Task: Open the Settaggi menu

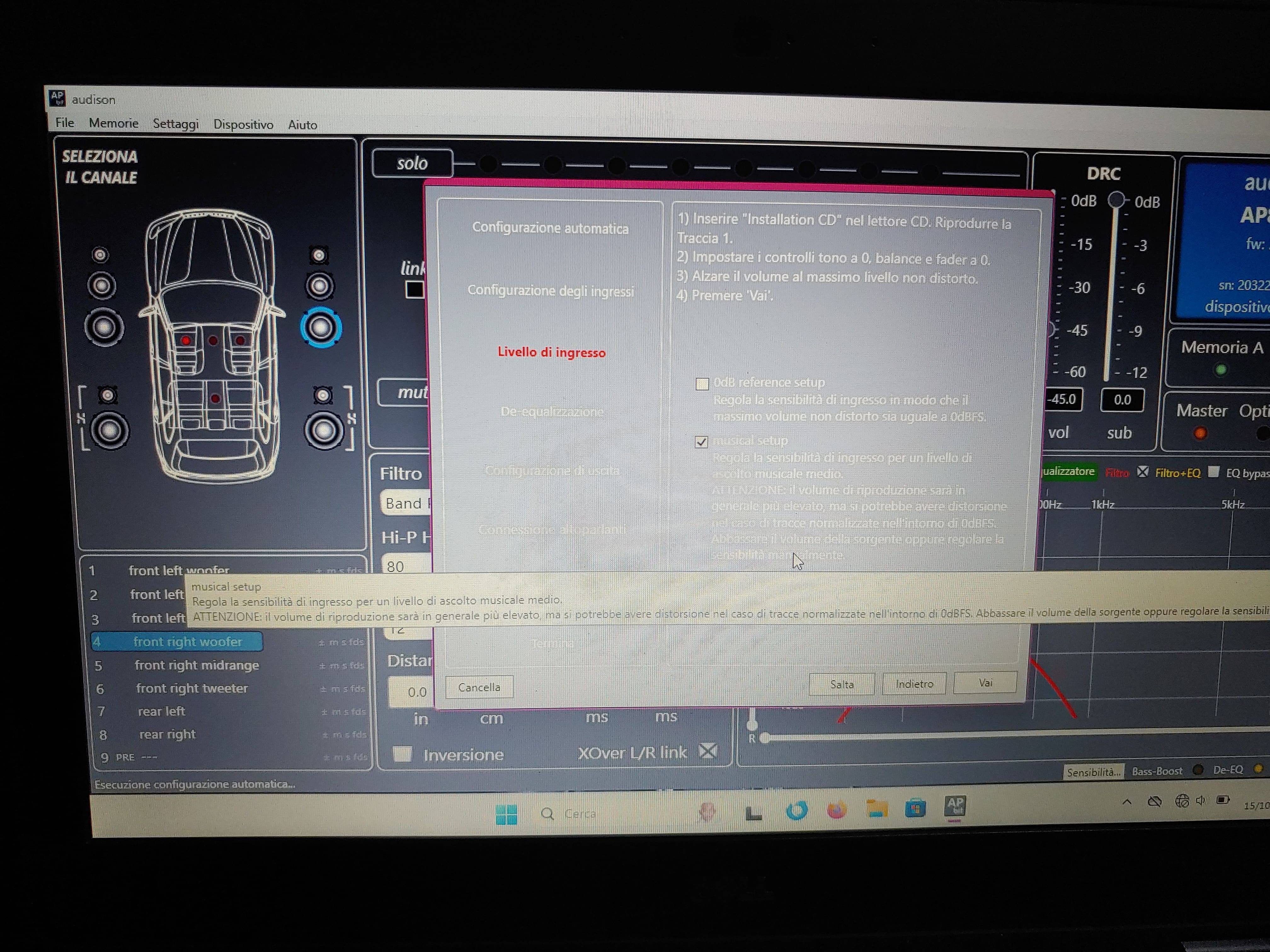Action: pyautogui.click(x=176, y=124)
